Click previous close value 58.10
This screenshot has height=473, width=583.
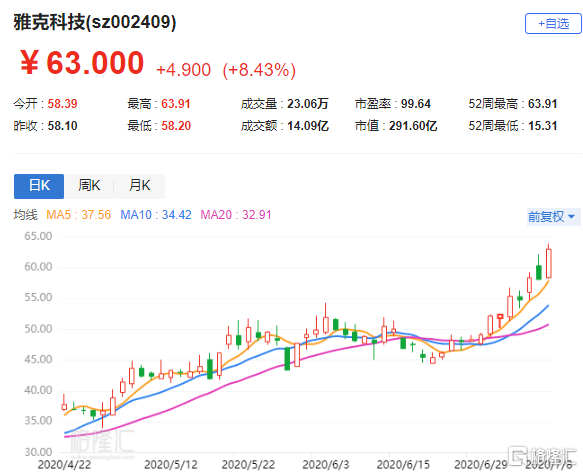(x=62, y=126)
